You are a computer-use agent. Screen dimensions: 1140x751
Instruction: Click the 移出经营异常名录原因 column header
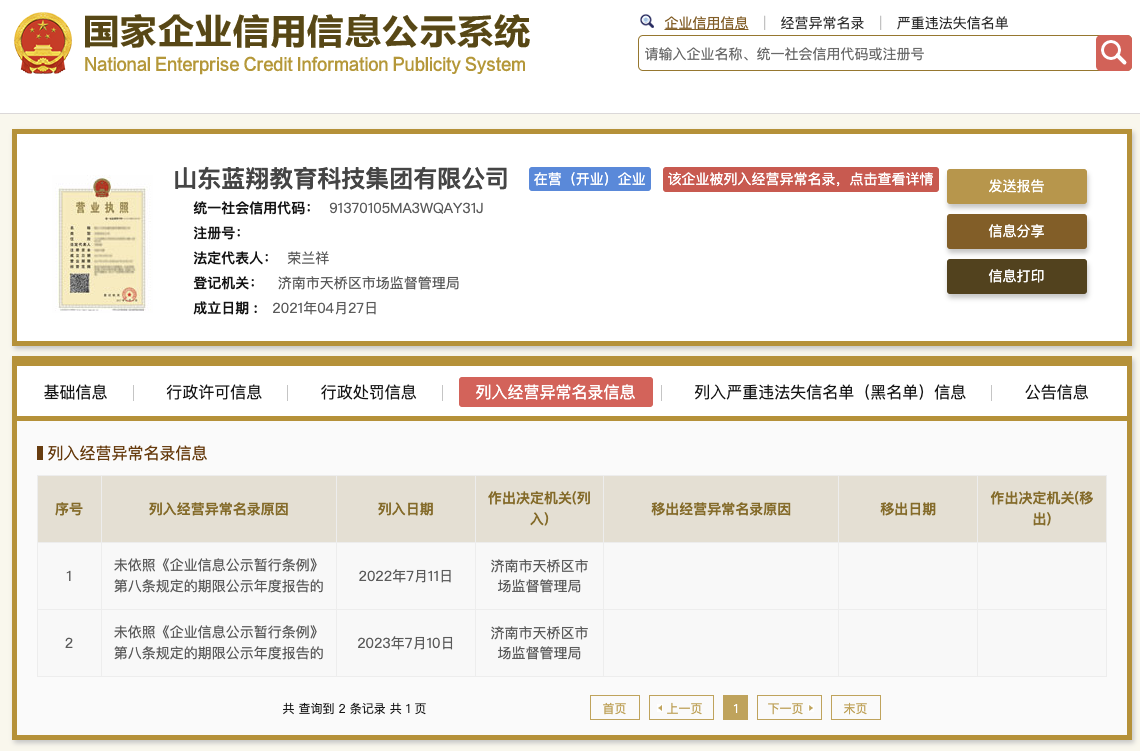pyautogui.click(x=721, y=509)
